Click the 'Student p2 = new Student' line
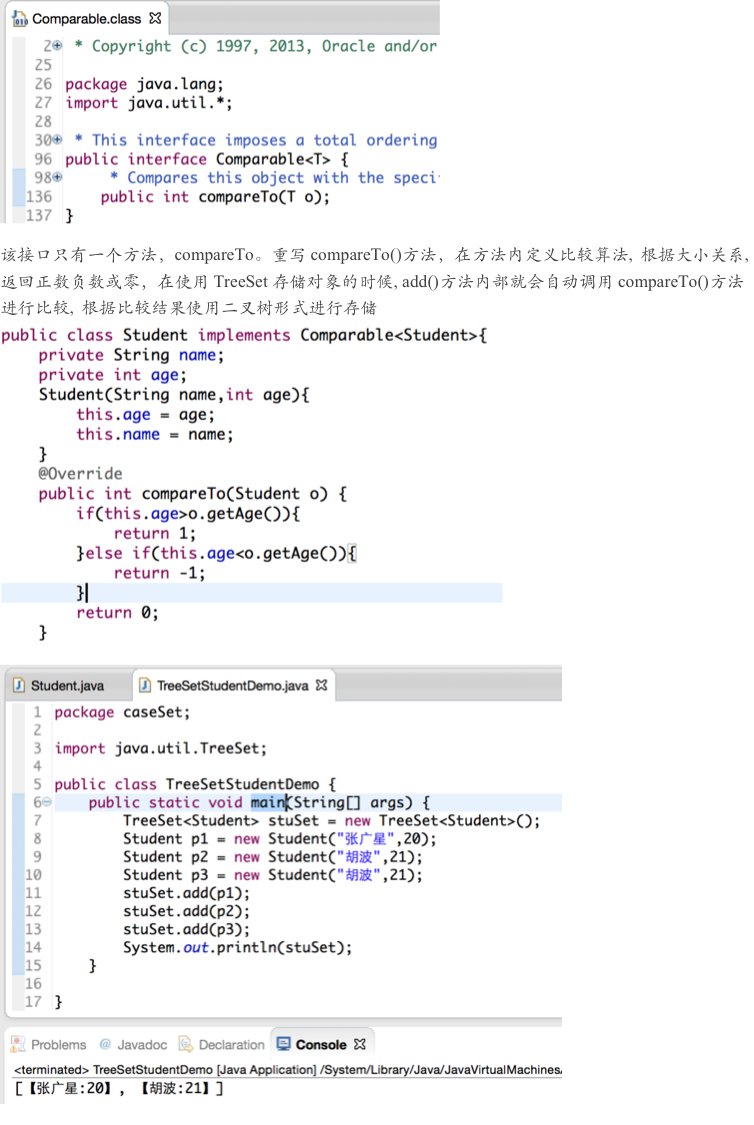754x1125 pixels. point(273,857)
